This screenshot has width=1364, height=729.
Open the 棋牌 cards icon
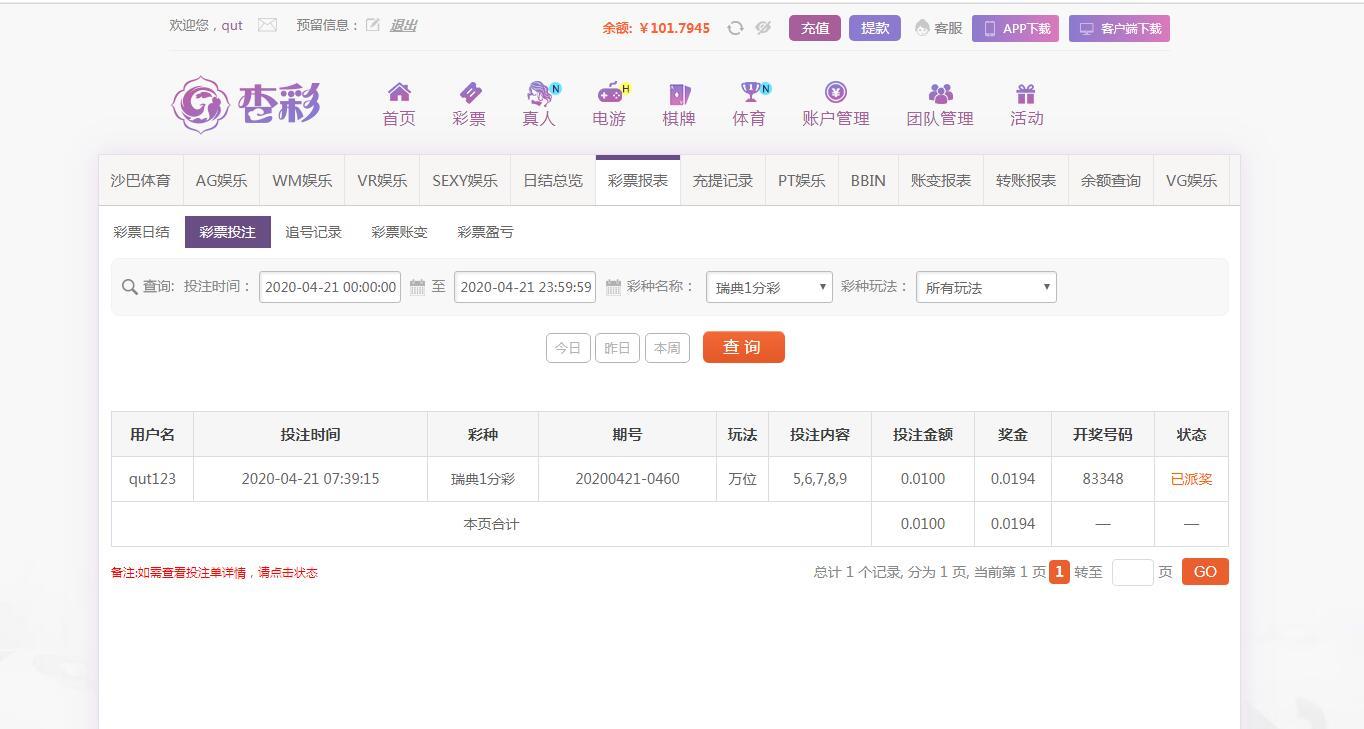[679, 94]
